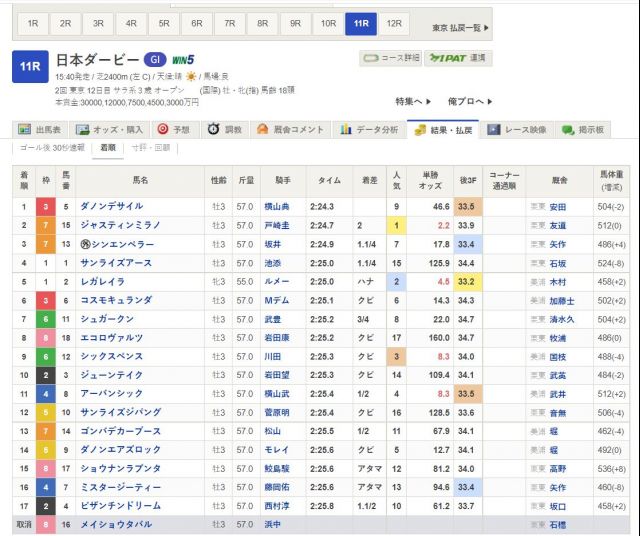The image size is (640, 536).
Task: Open jockey 戸崎圭 profile link
Action: (277, 225)
